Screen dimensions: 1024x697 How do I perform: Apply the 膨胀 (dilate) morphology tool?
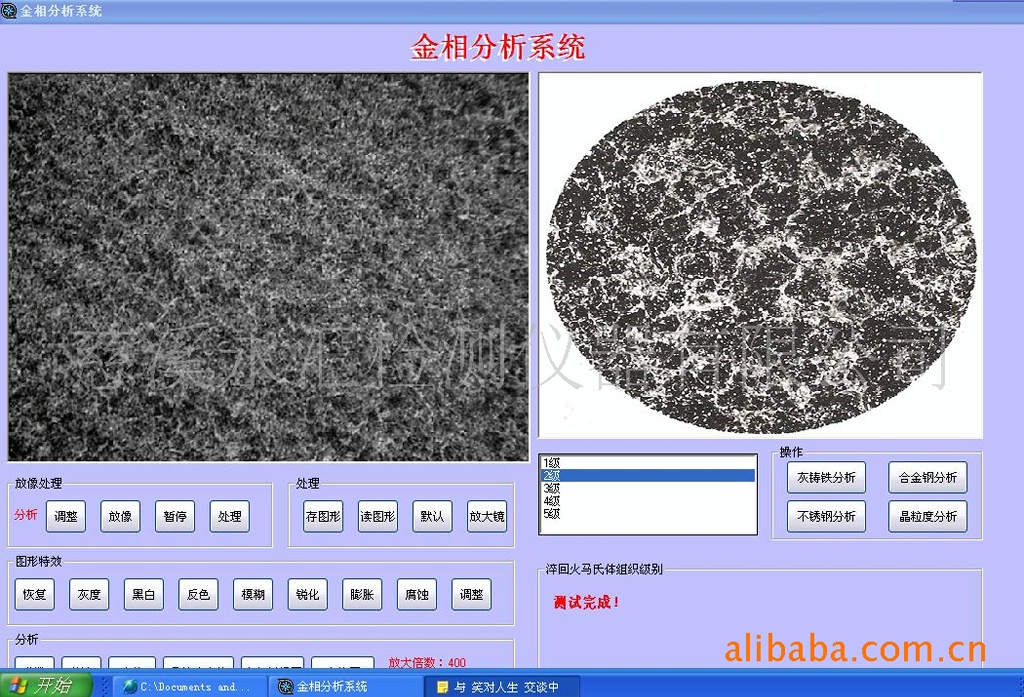(361, 594)
